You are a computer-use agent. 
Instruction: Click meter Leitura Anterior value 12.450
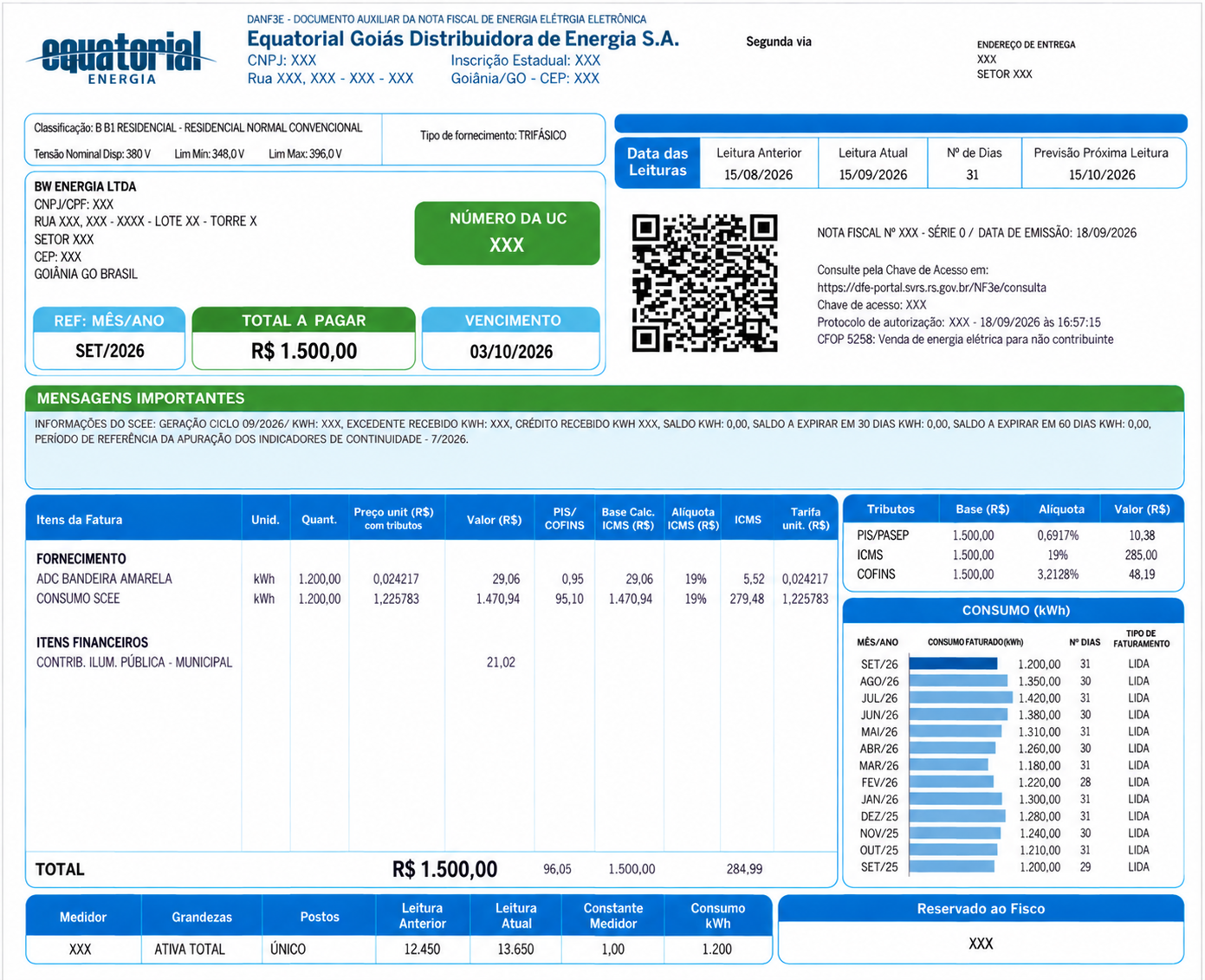pyautogui.click(x=422, y=949)
